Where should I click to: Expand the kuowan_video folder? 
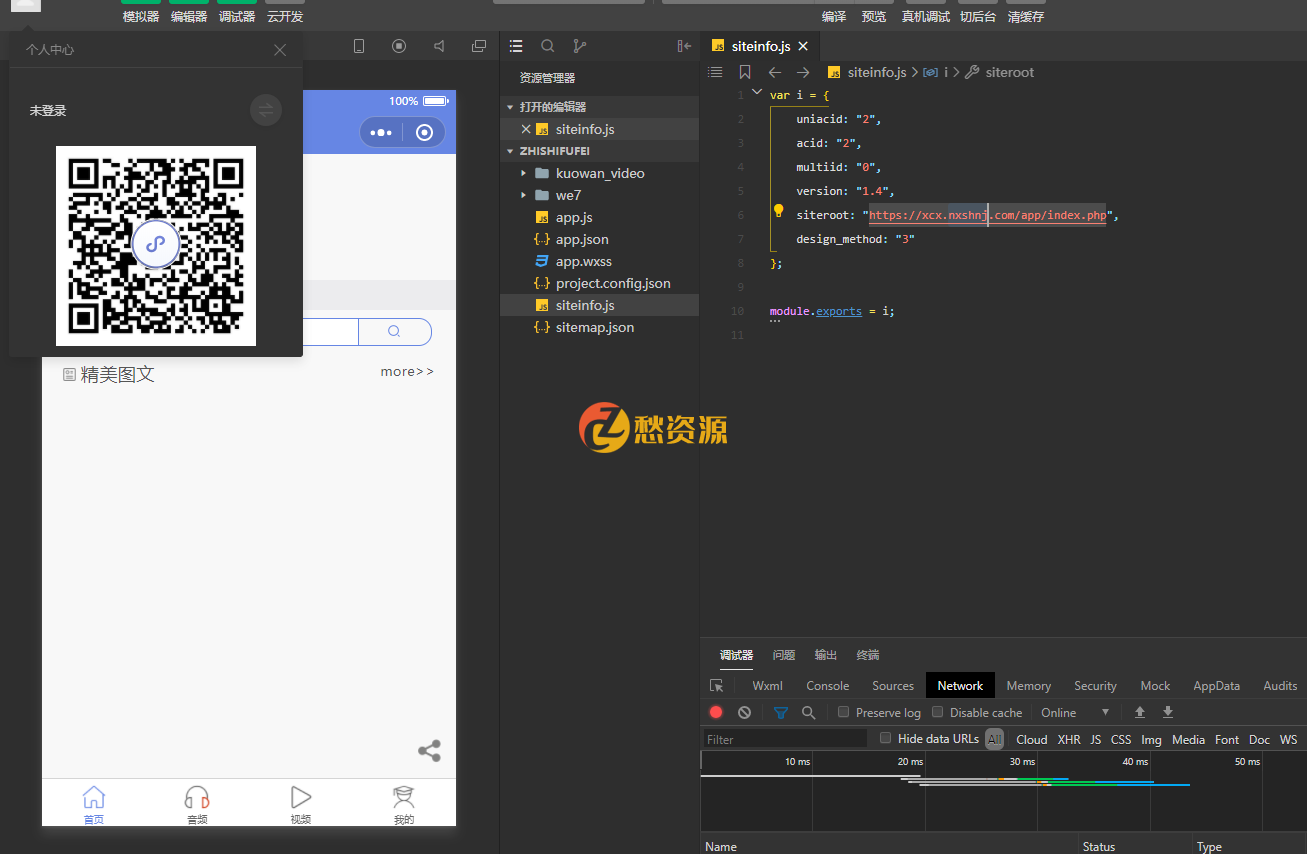tap(600, 173)
